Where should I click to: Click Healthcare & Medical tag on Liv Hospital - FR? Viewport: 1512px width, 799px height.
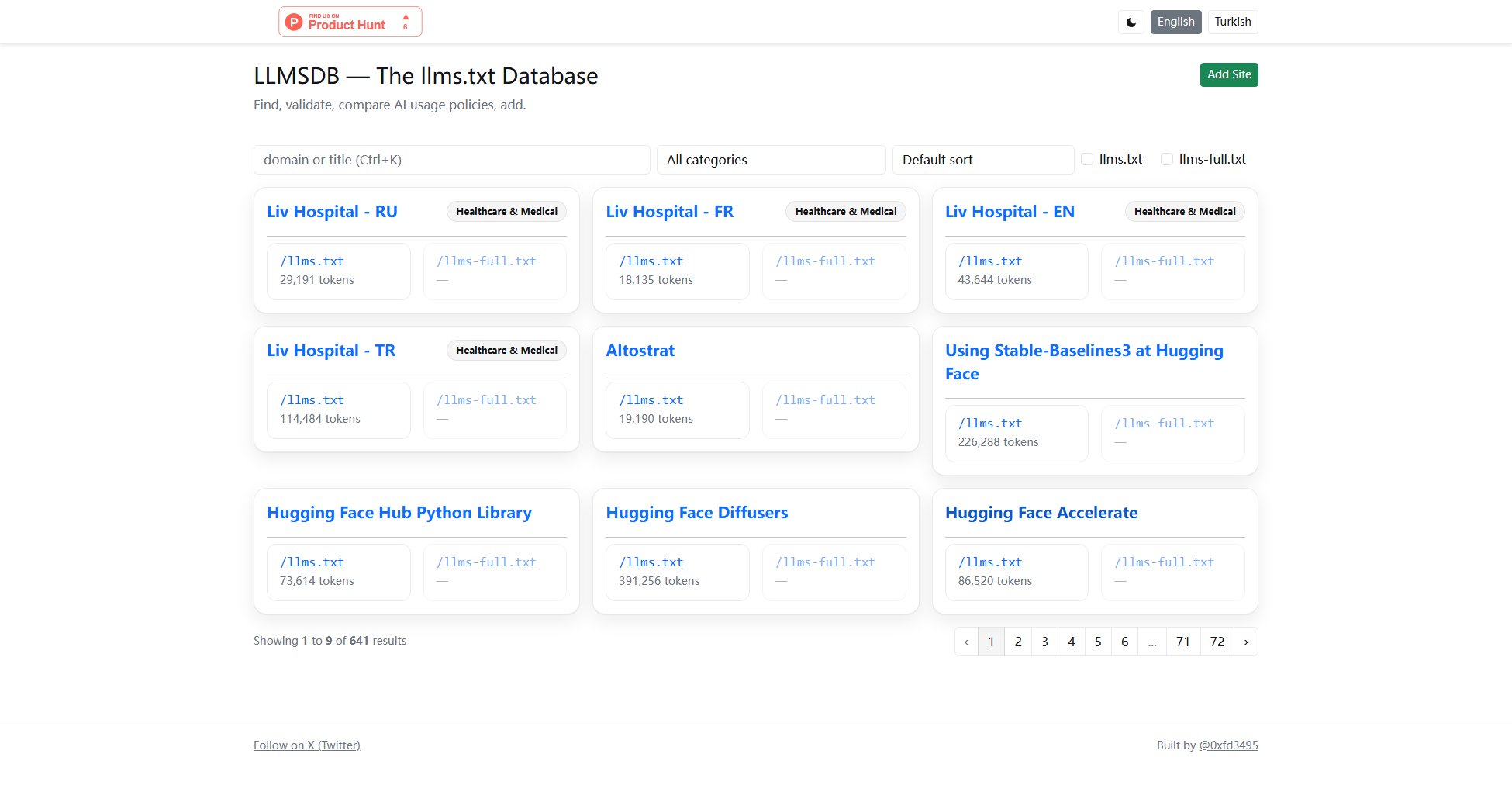(x=846, y=212)
